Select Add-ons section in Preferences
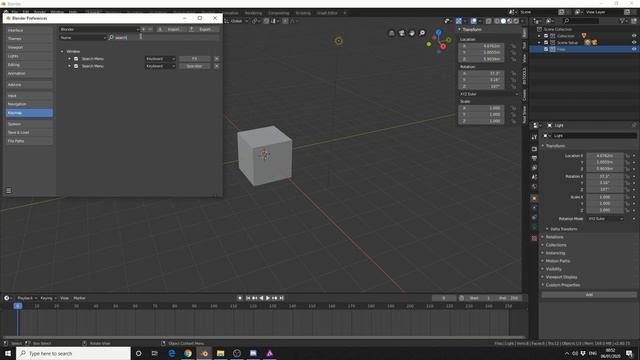The width and height of the screenshot is (640, 360). 29,85
